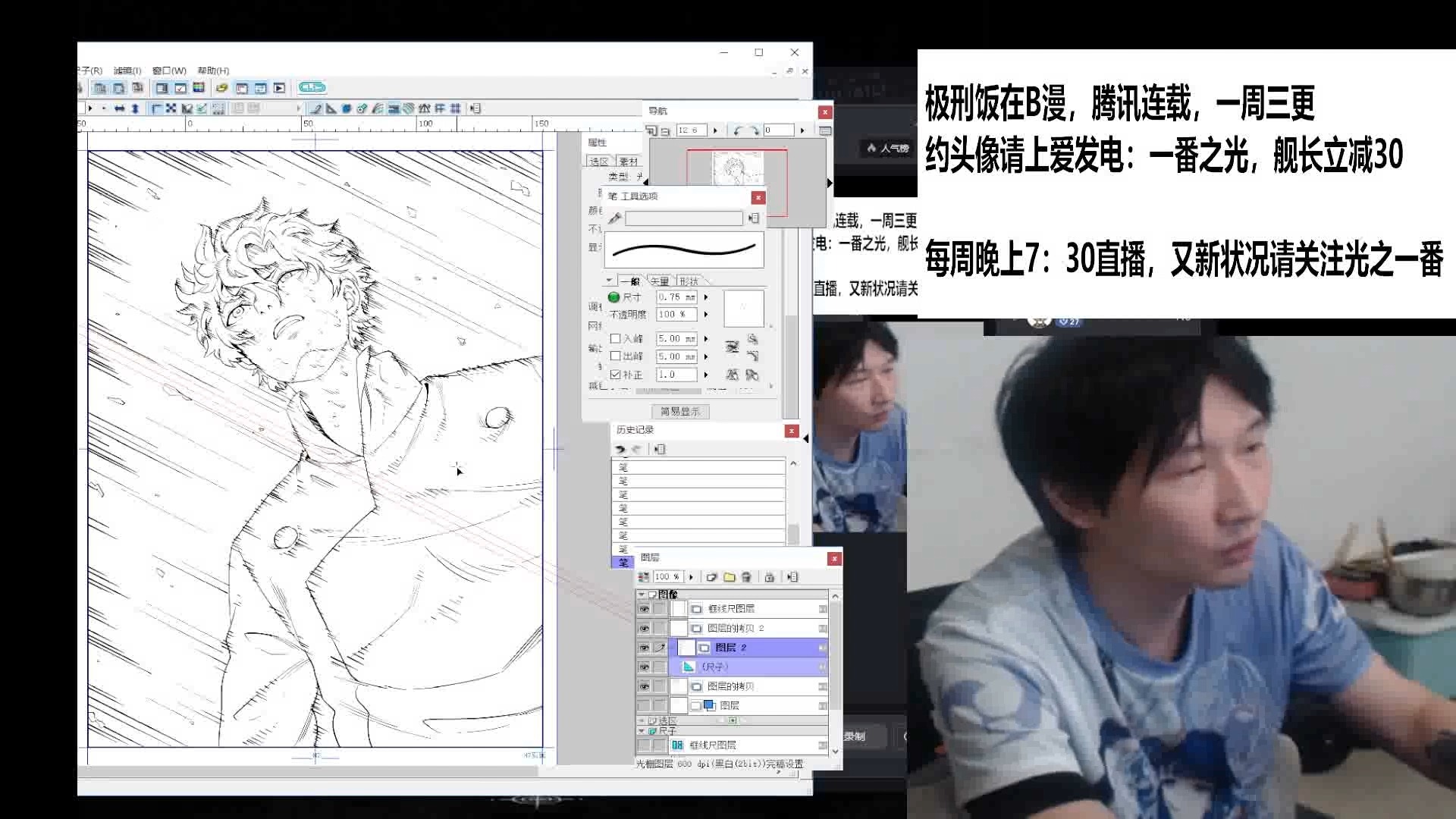Open the 不透明度 value dropdown arrow
The height and width of the screenshot is (819, 1456).
[x=706, y=314]
